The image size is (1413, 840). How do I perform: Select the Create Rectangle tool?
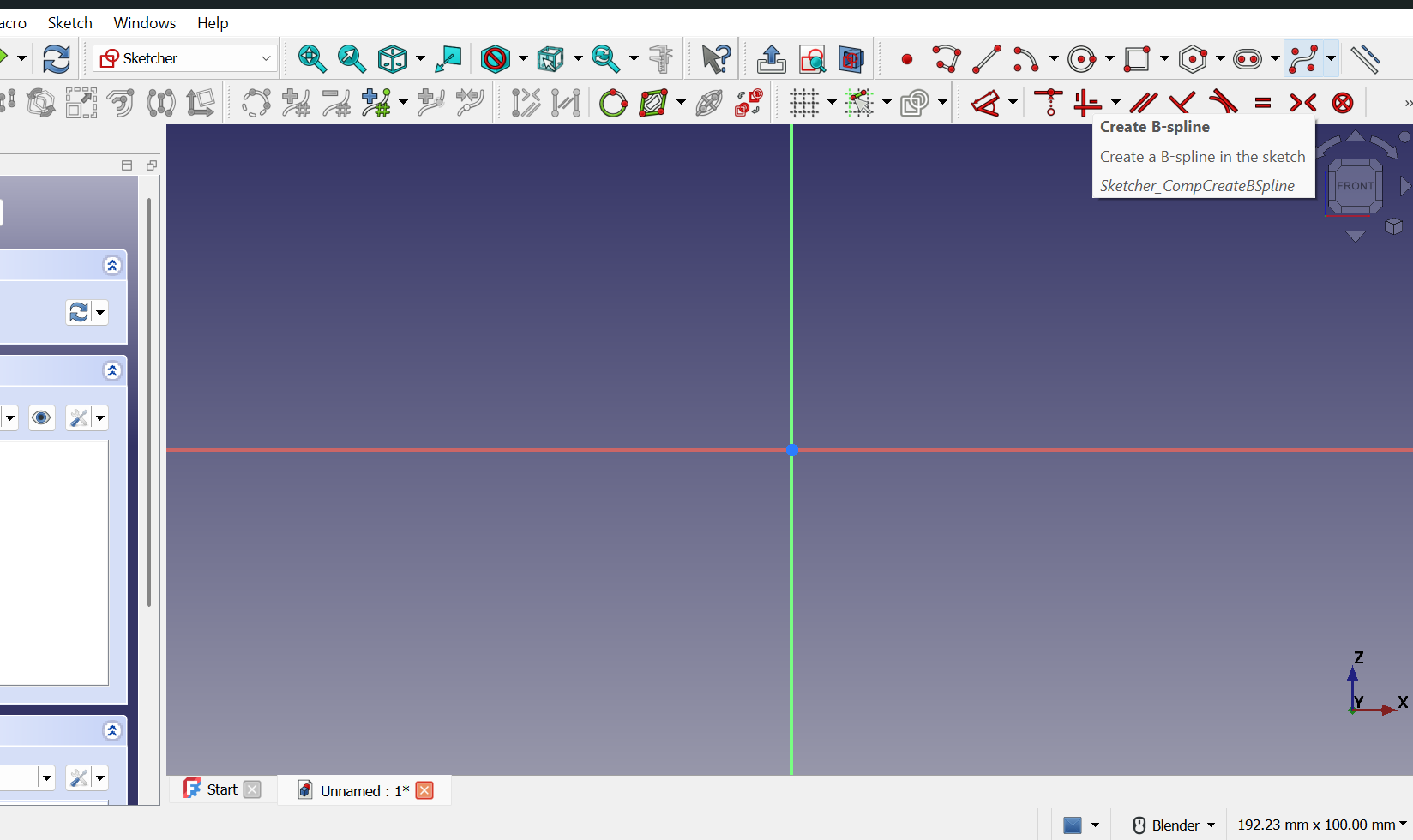[1137, 58]
